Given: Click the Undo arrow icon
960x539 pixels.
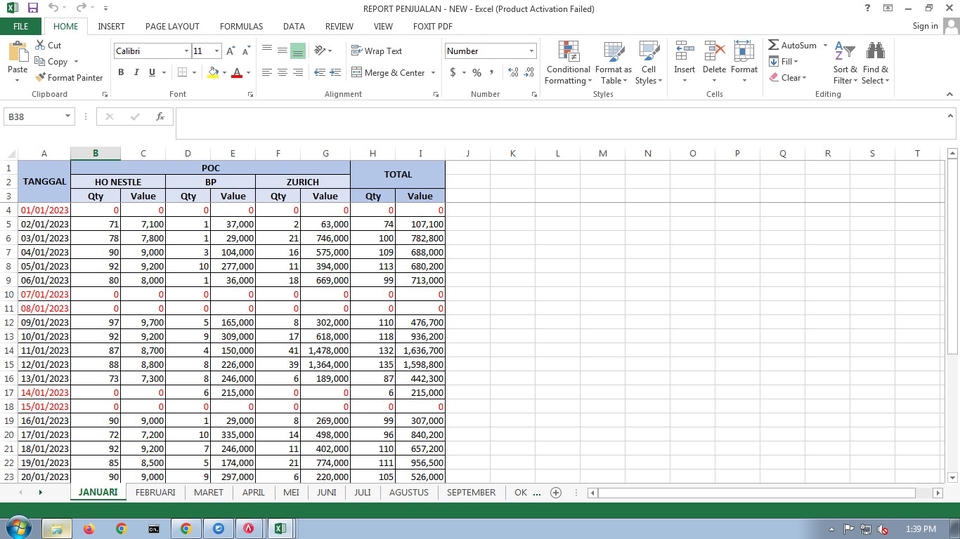Looking at the screenshot, I should tap(53, 8).
